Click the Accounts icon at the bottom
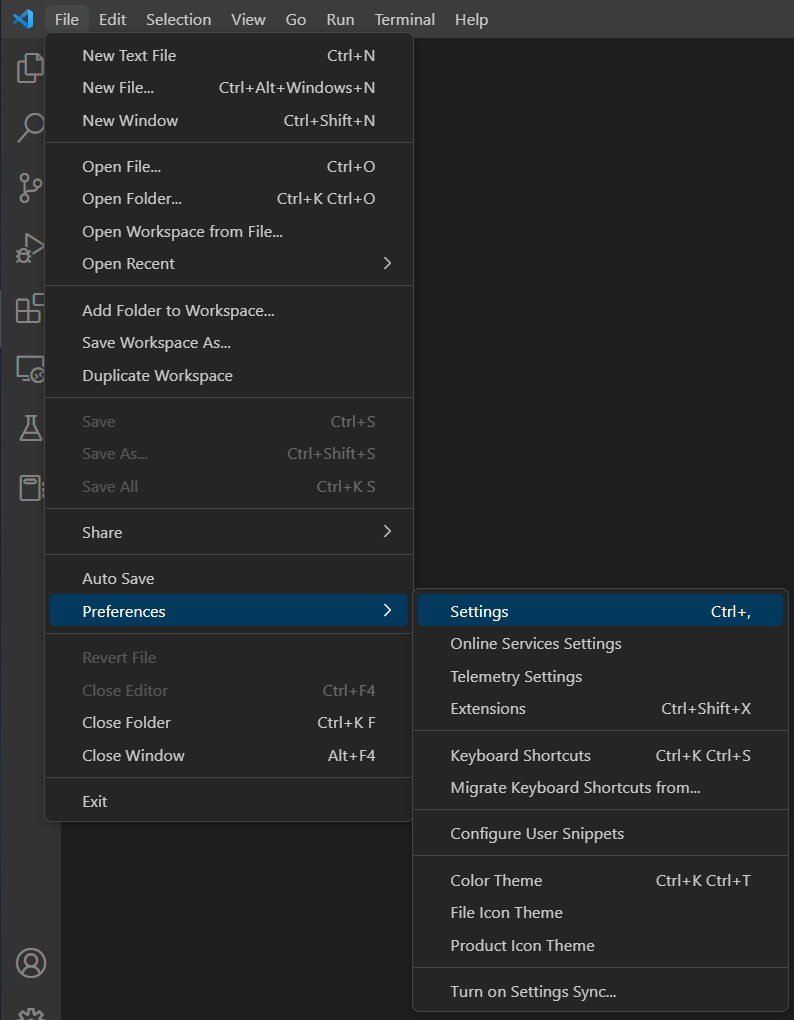Viewport: 794px width, 1020px height. point(30,963)
